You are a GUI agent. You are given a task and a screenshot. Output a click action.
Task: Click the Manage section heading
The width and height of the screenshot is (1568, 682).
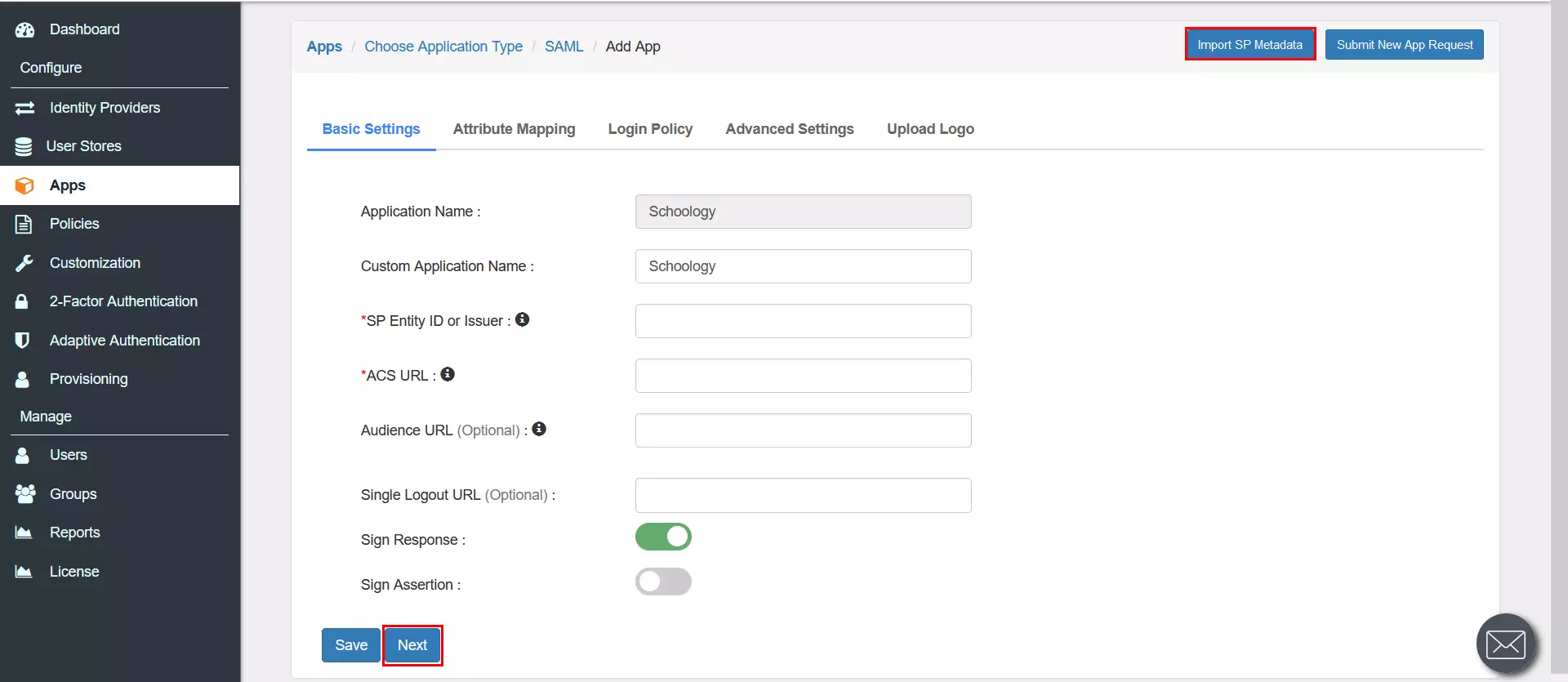[46, 417]
